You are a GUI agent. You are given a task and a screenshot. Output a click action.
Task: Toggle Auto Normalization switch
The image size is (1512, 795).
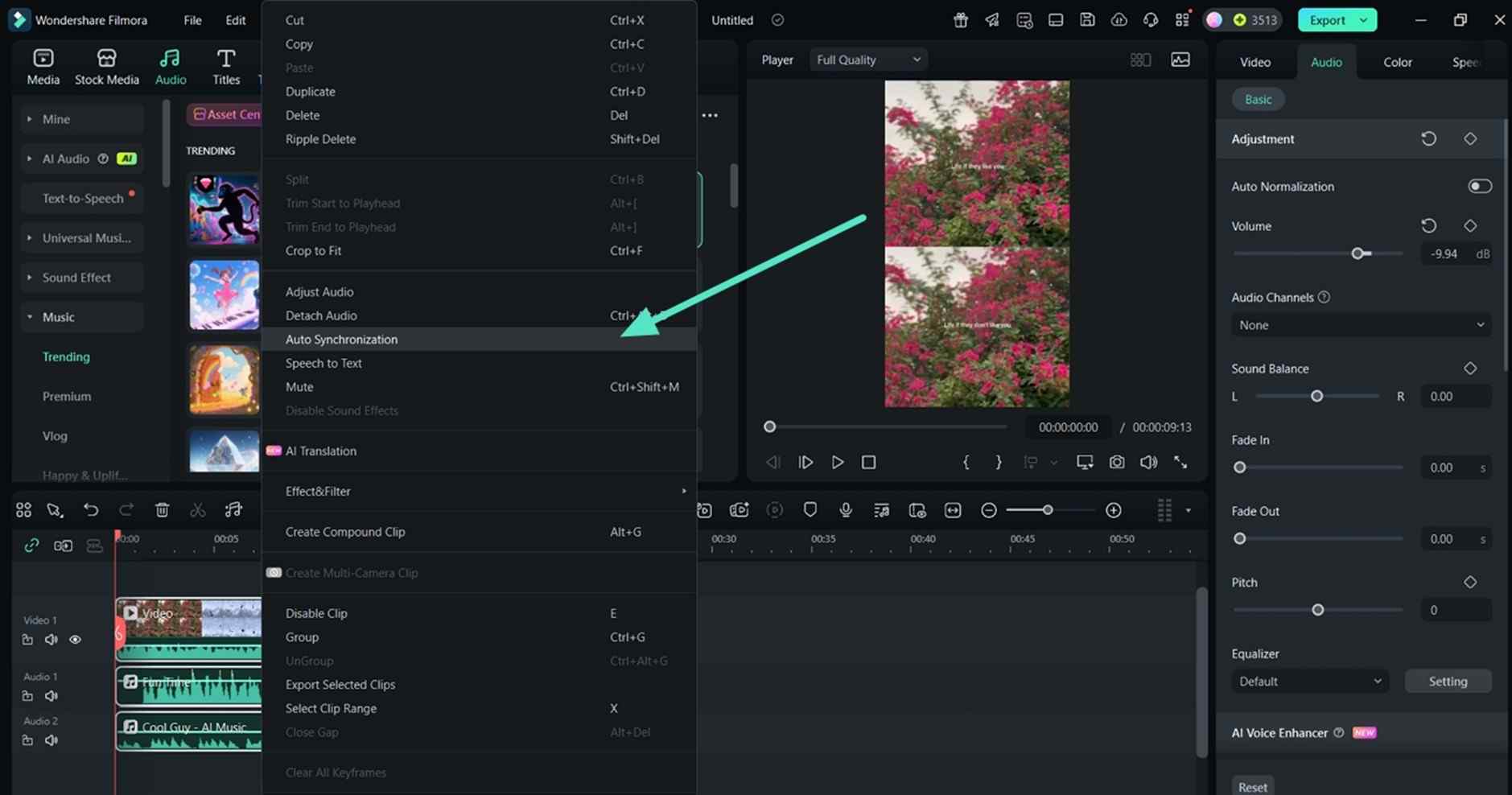(x=1479, y=186)
